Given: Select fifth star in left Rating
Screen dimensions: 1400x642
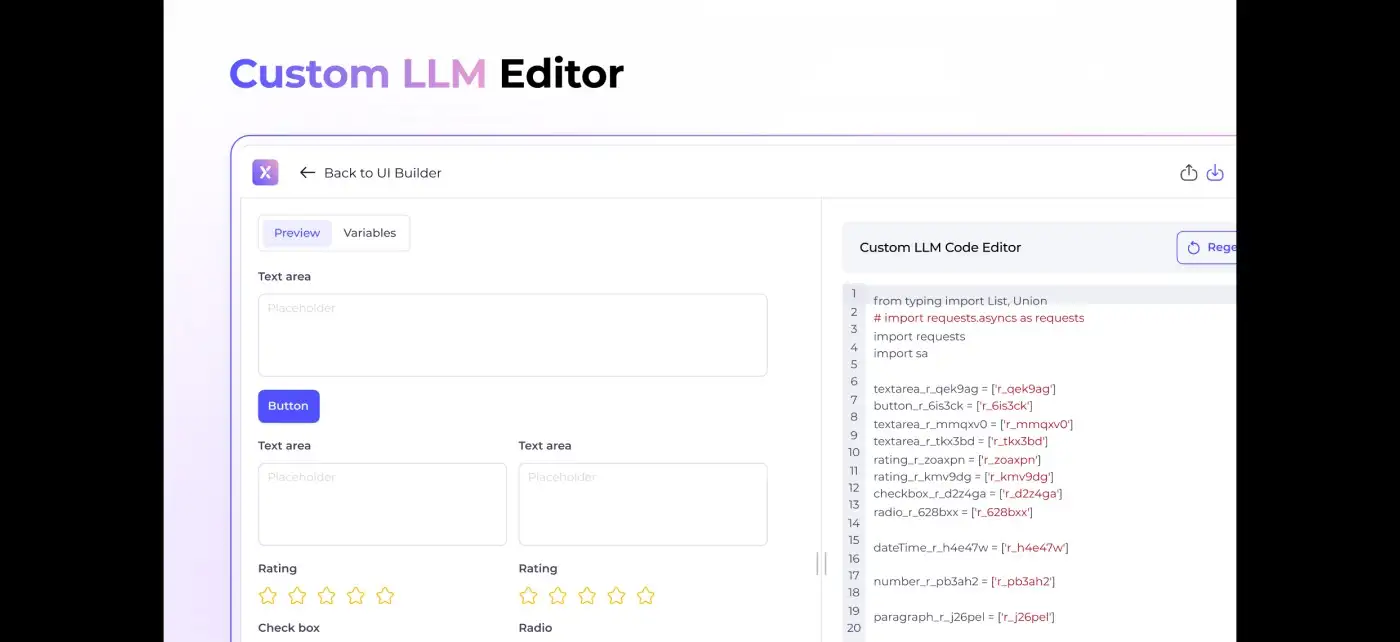Looking at the screenshot, I should (385, 596).
